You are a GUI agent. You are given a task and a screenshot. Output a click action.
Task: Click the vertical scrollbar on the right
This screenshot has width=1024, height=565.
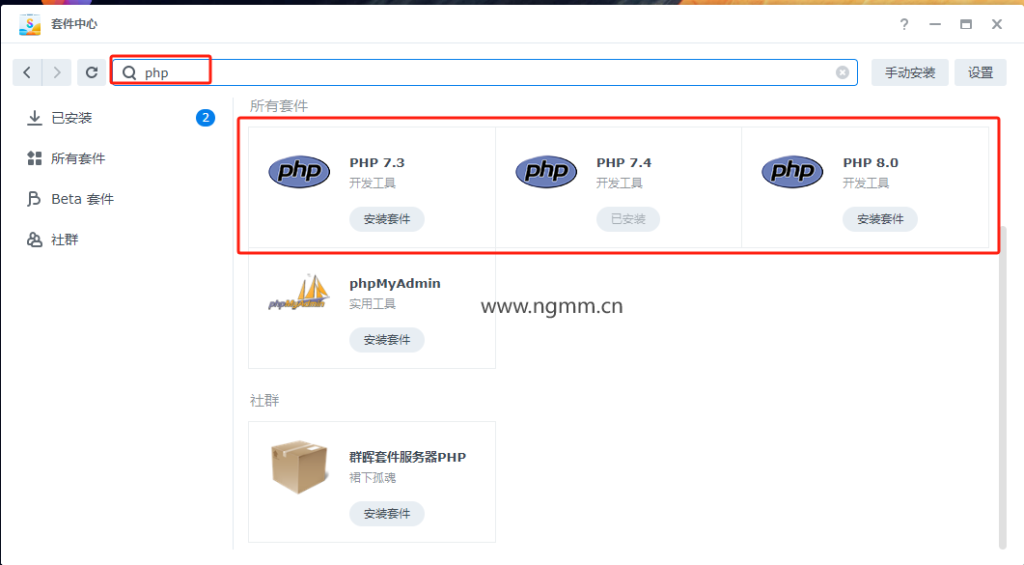tap(1002, 388)
